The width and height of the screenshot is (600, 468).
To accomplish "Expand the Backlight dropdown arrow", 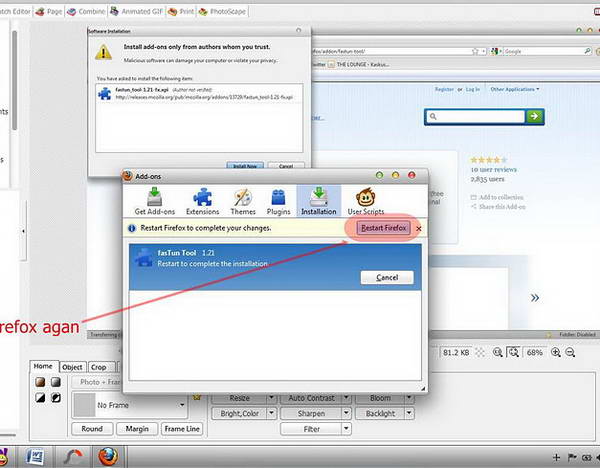I will [409, 414].
